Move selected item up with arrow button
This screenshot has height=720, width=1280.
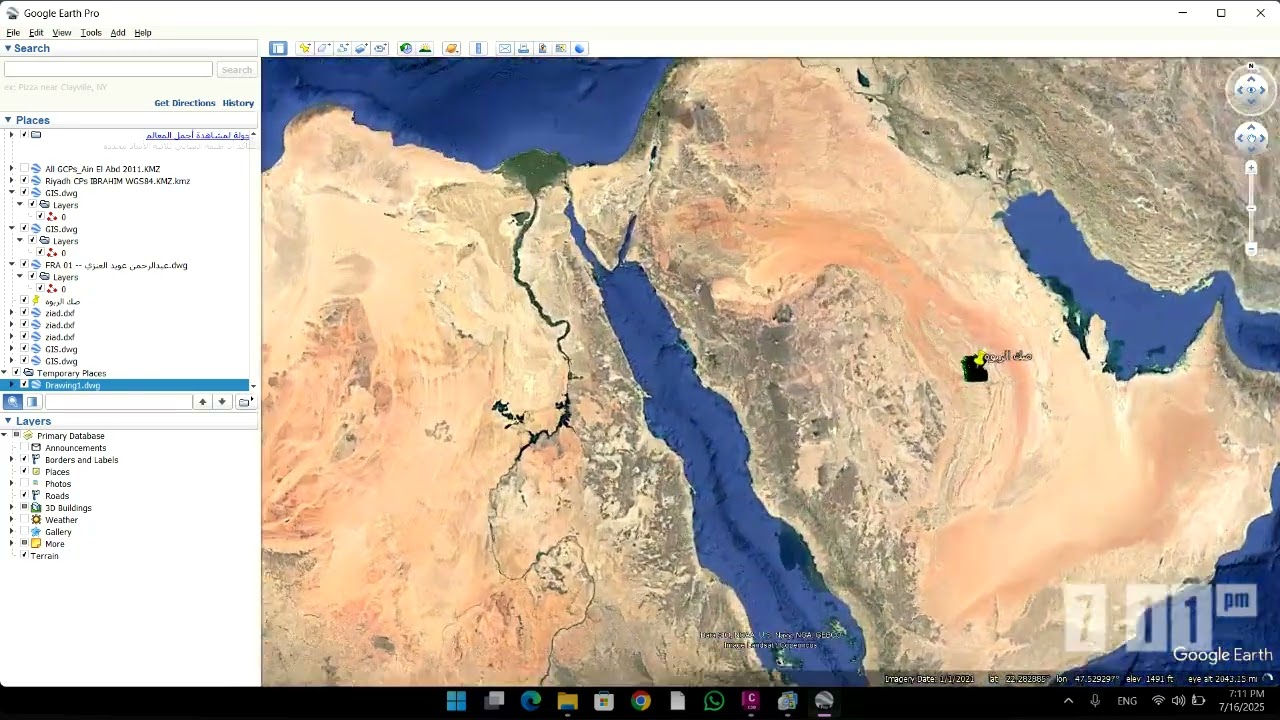click(x=203, y=402)
